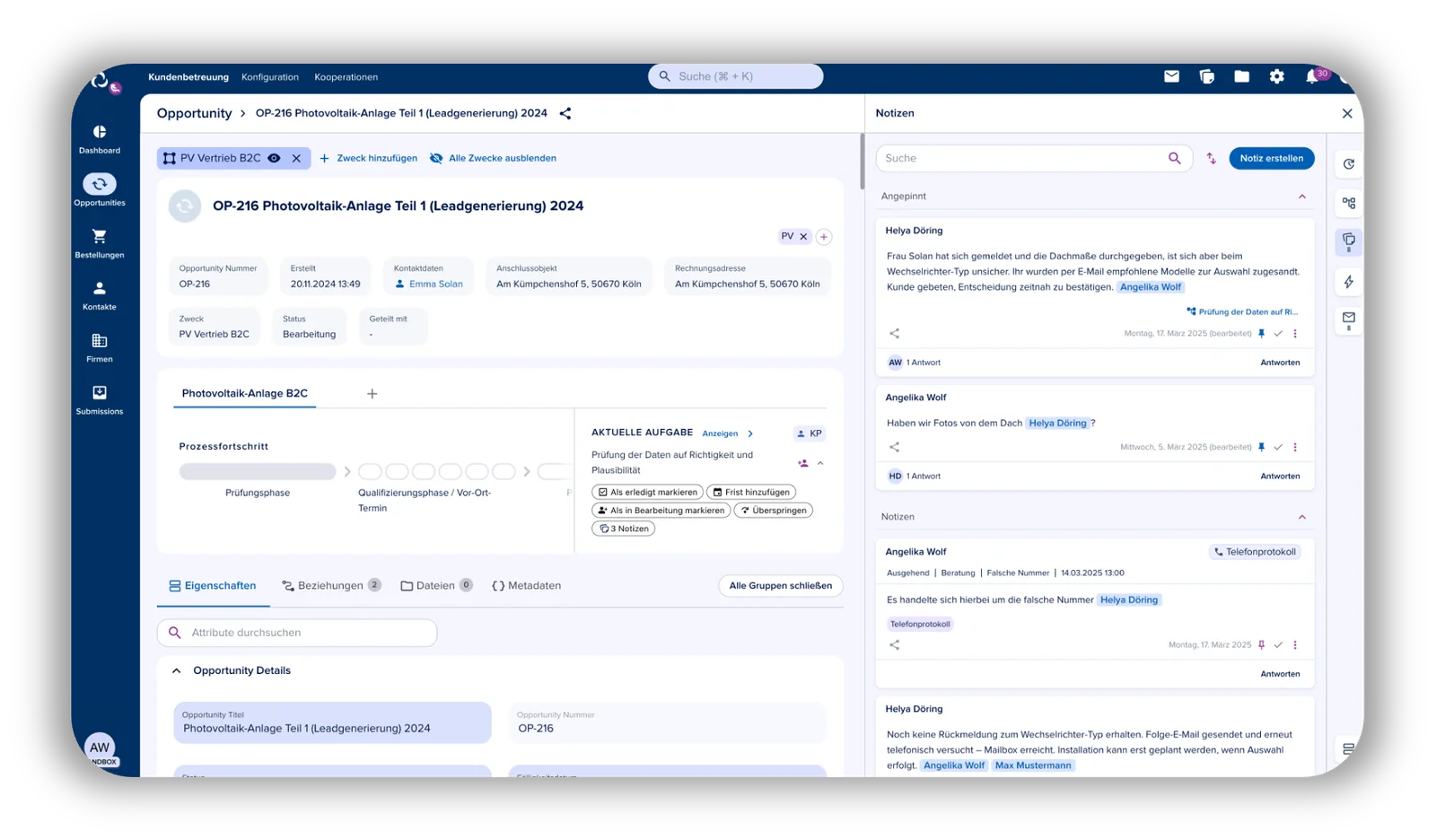Add a tag with the plus next to PV
This screenshot has width=1436, height=840.
(823, 237)
